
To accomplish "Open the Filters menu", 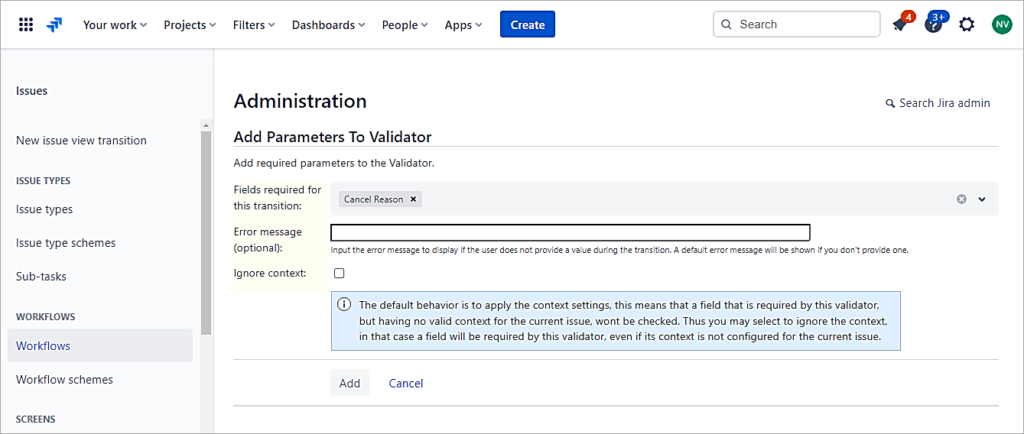I will [253, 25].
